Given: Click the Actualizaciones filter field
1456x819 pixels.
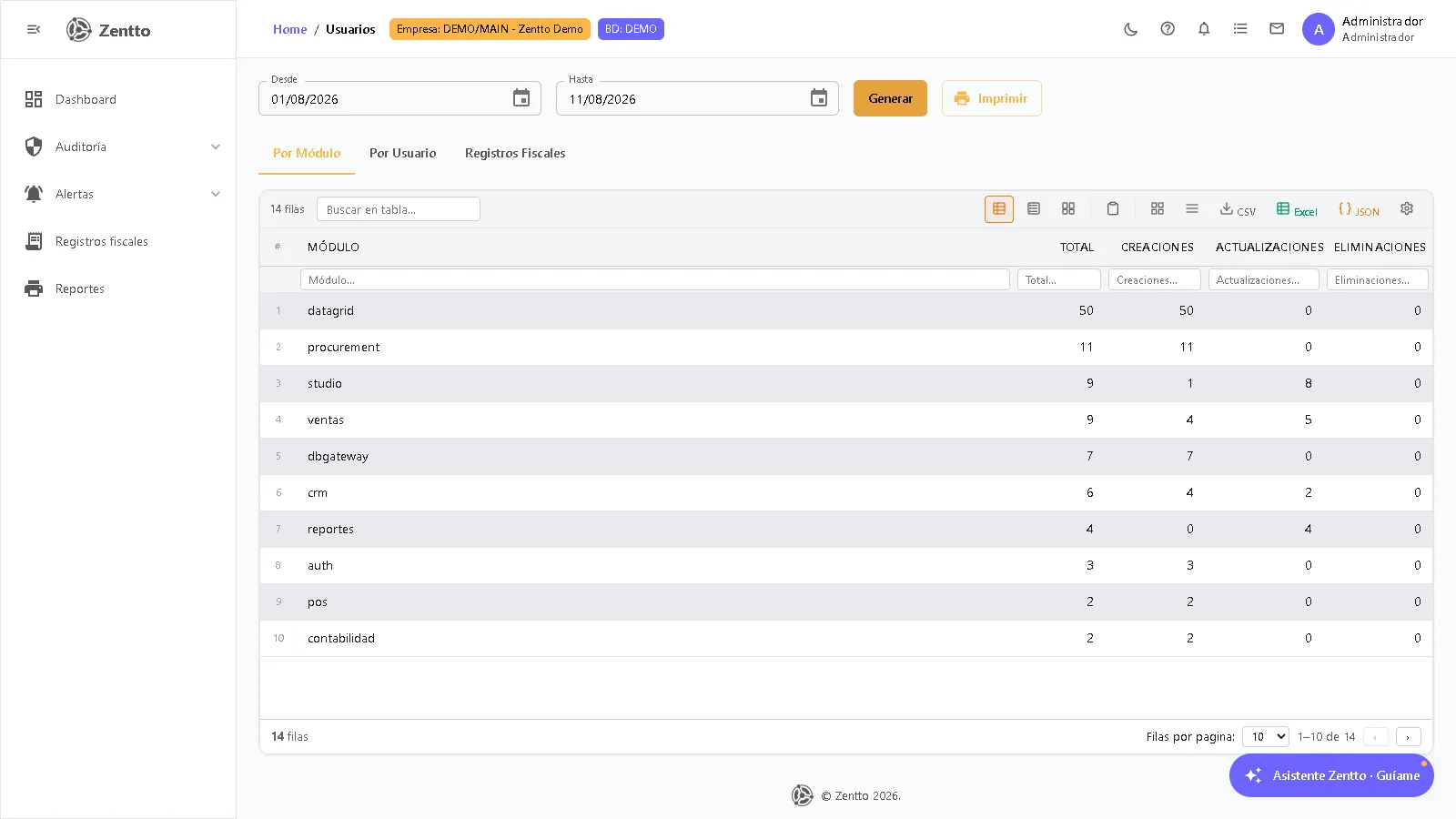Looking at the screenshot, I should click(1264, 279).
